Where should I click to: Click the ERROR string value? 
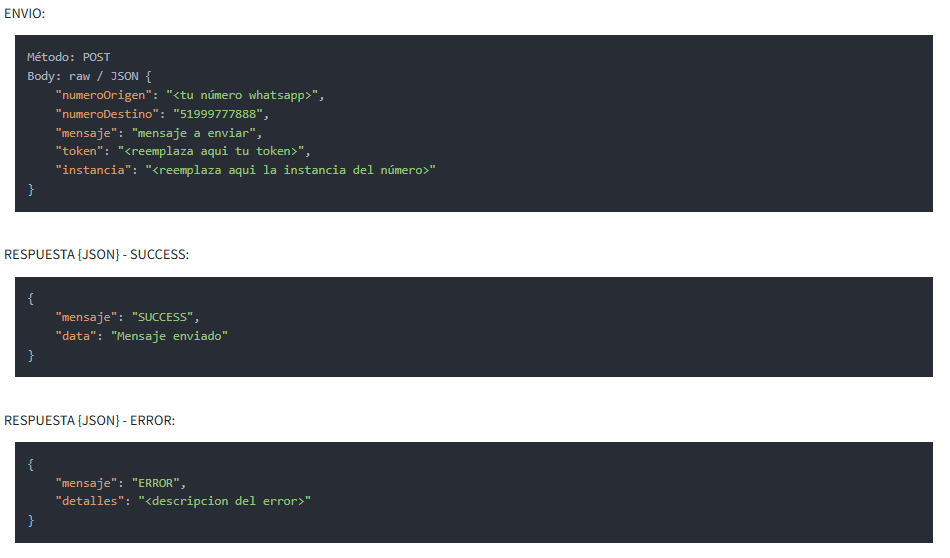(x=157, y=483)
